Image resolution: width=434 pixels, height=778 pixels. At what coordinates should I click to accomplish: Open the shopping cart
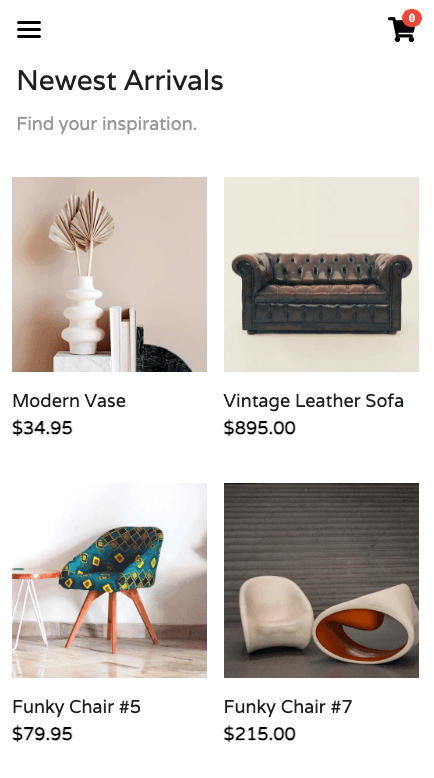[x=402, y=29]
